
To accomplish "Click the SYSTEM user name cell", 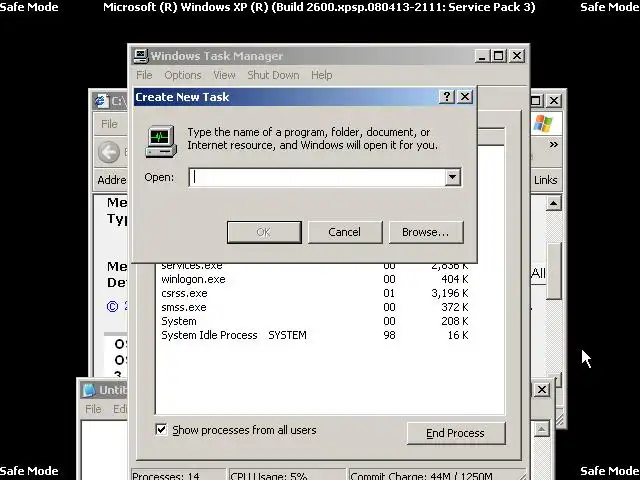I will [x=287, y=335].
